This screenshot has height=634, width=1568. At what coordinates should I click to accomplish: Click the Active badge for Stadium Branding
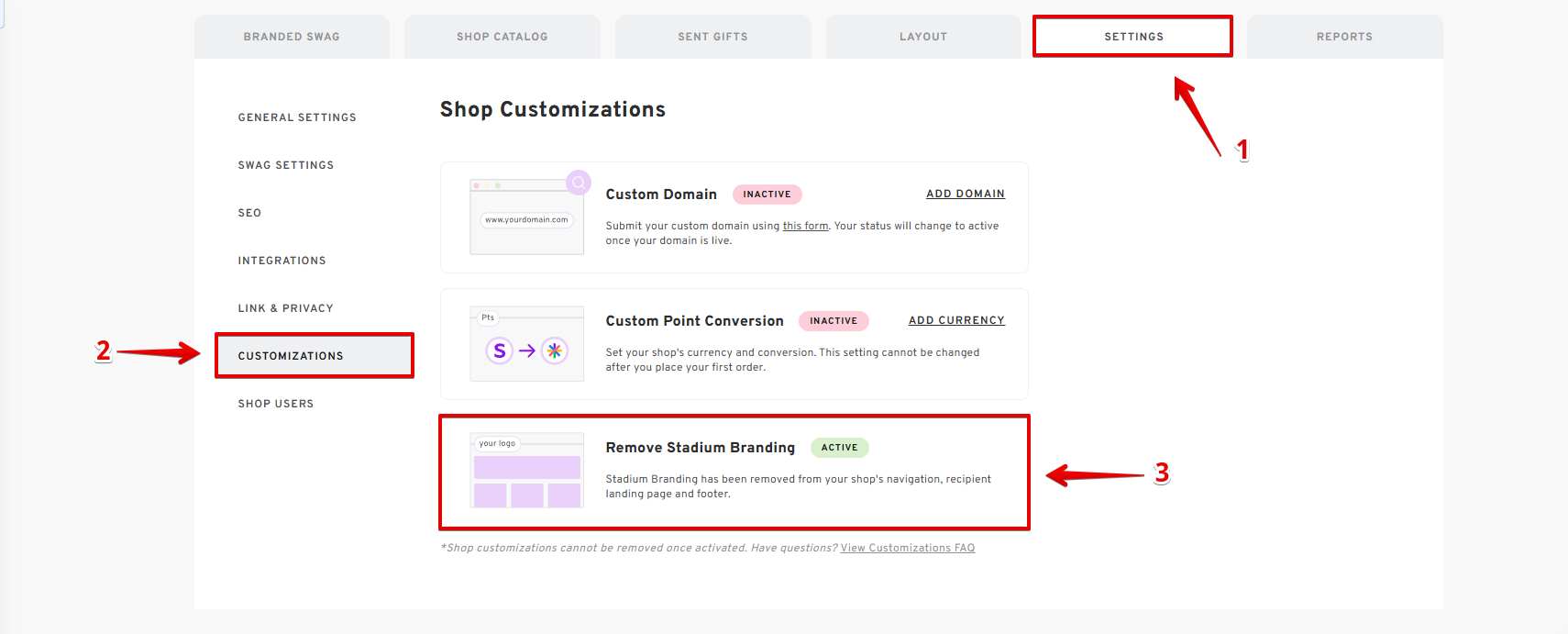tap(839, 448)
